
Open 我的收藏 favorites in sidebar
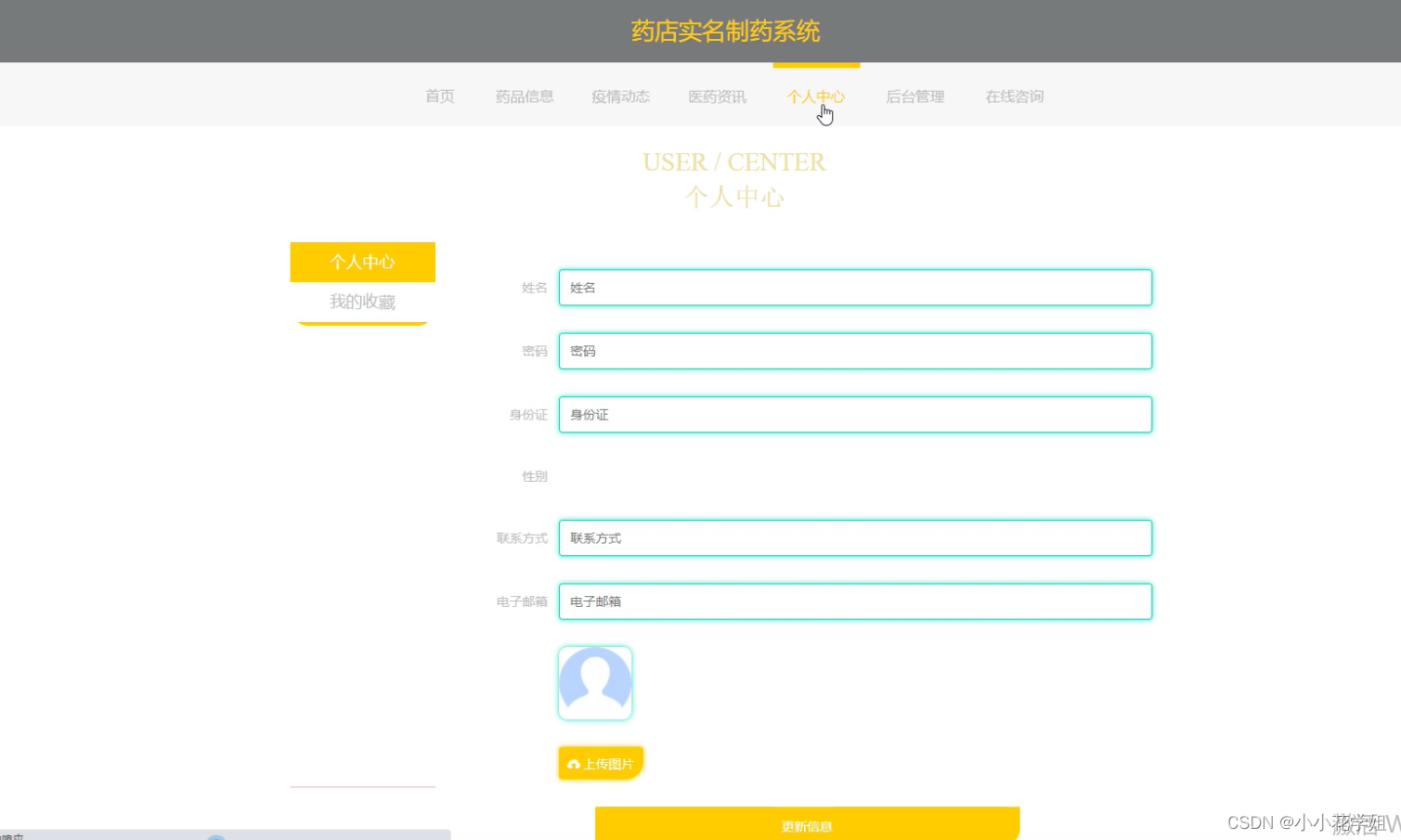click(362, 302)
